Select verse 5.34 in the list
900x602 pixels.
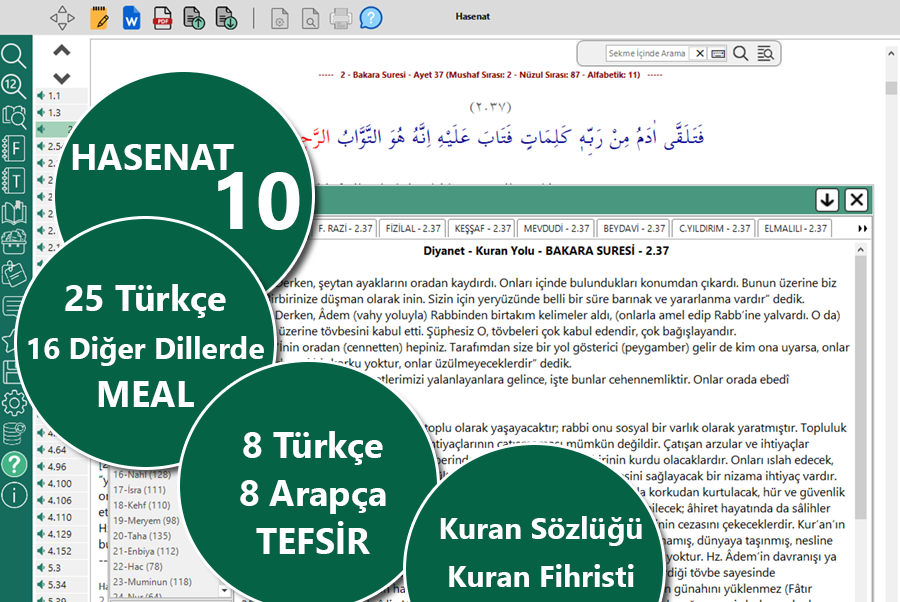(x=61, y=585)
